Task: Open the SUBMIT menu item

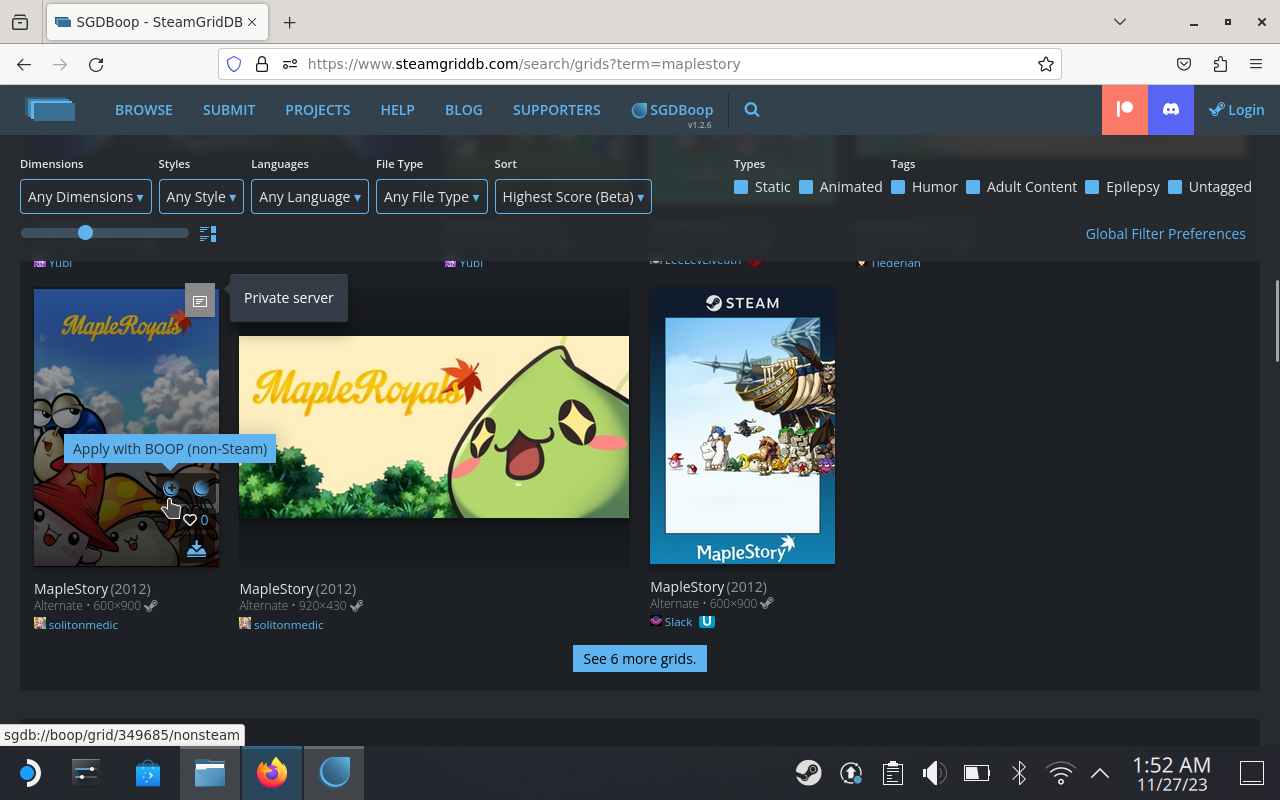Action: pos(229,110)
